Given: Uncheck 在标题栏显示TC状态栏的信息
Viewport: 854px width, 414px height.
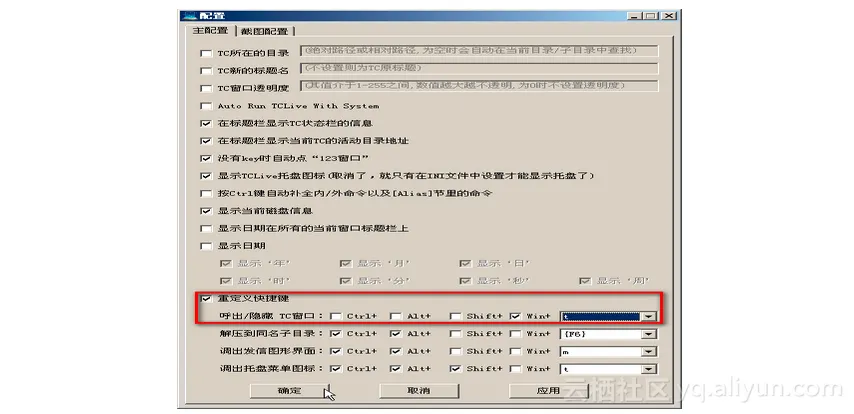Looking at the screenshot, I should [x=206, y=124].
